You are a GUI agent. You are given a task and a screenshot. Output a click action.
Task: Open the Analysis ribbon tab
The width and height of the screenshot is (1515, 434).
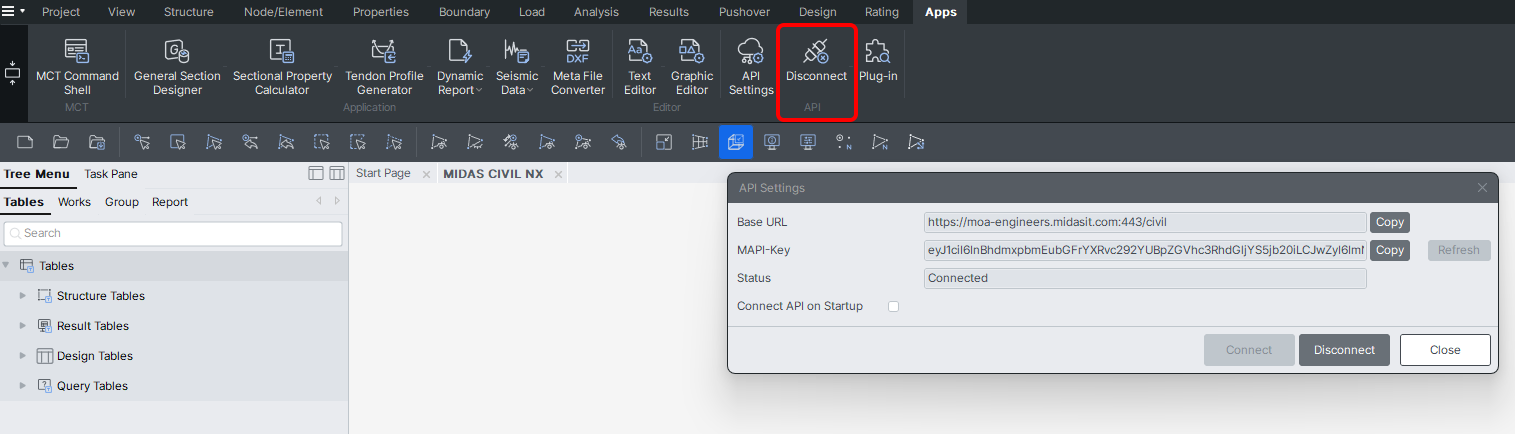pos(596,12)
